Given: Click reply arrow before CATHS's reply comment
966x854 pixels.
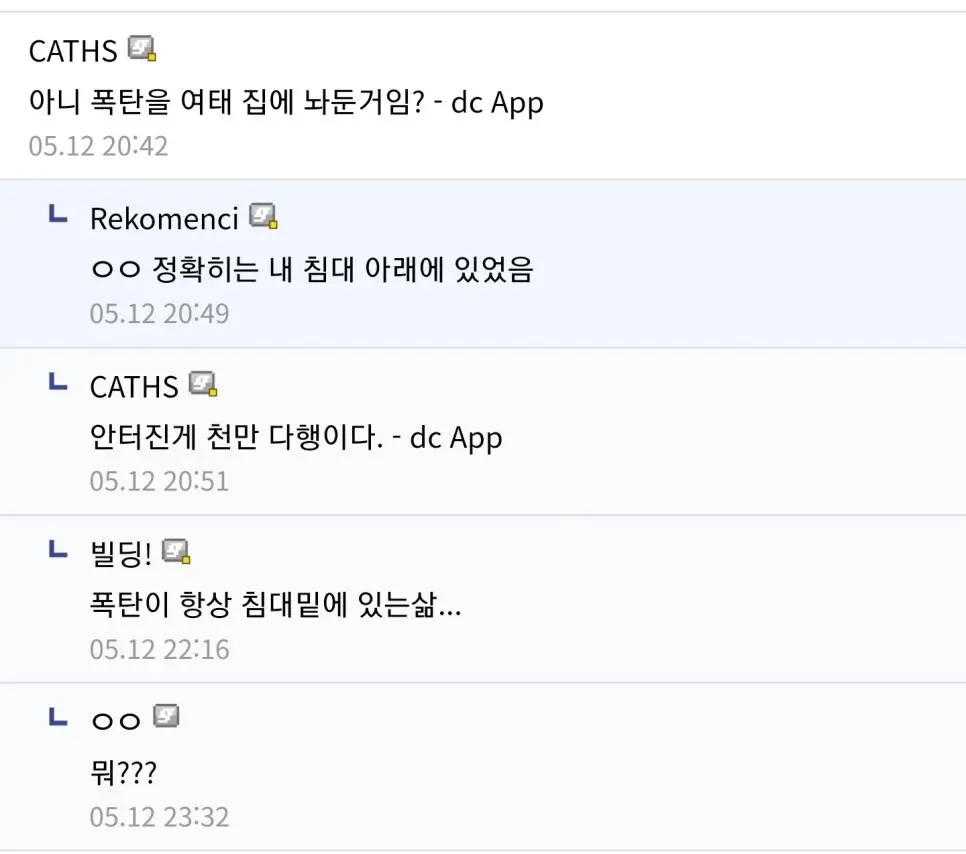Looking at the screenshot, I should point(59,382).
